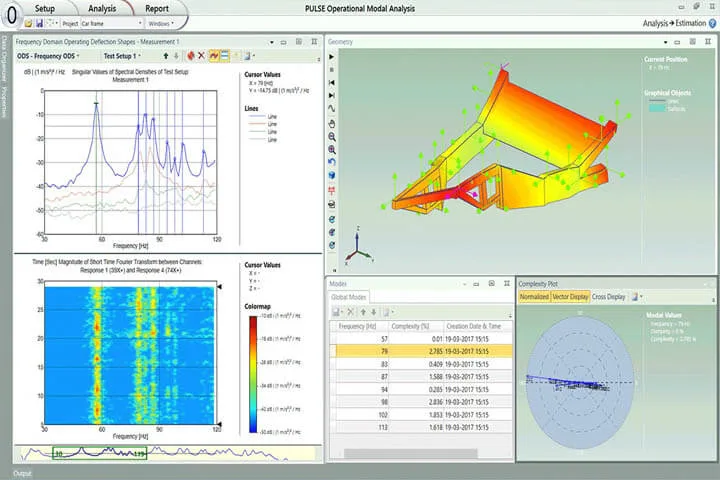The height and width of the screenshot is (480, 720).
Task: Open the Setup tab
Action: tap(45, 8)
